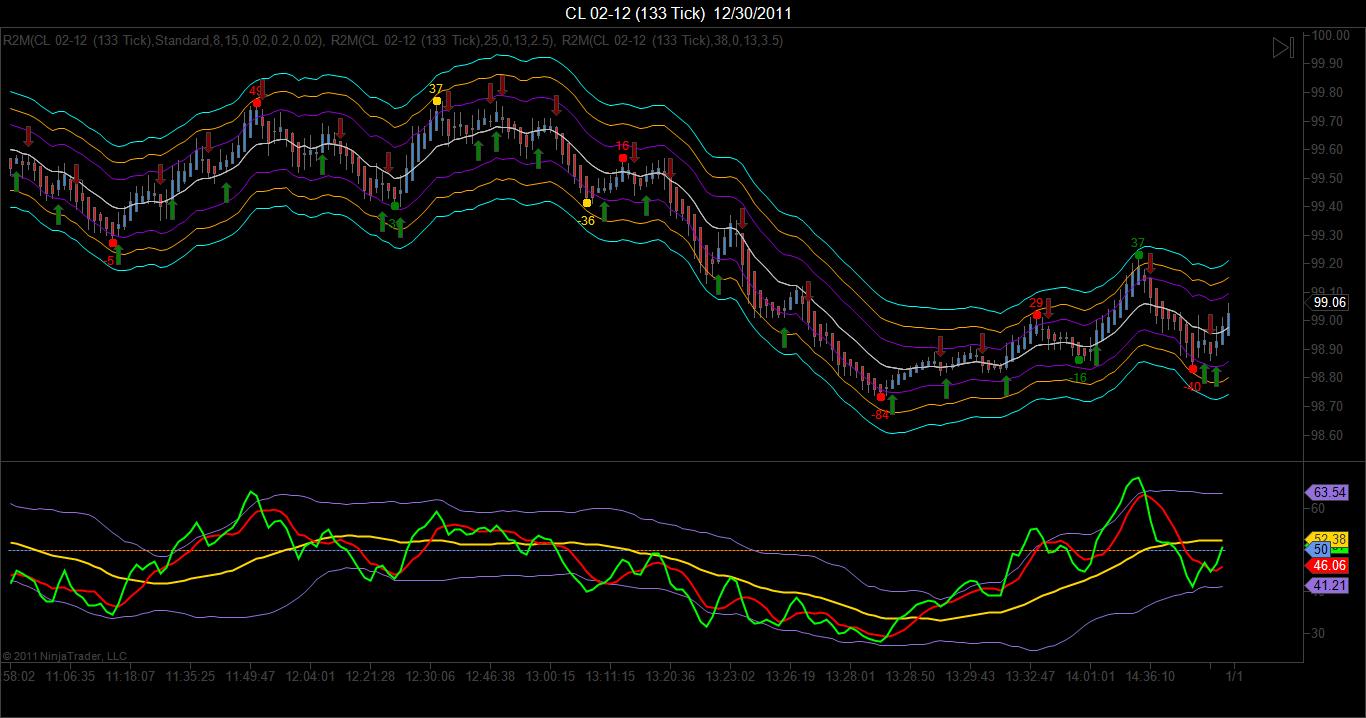This screenshot has width=1366, height=718.
Task: Click the 98.80 price axis label
Action: tap(1327, 378)
